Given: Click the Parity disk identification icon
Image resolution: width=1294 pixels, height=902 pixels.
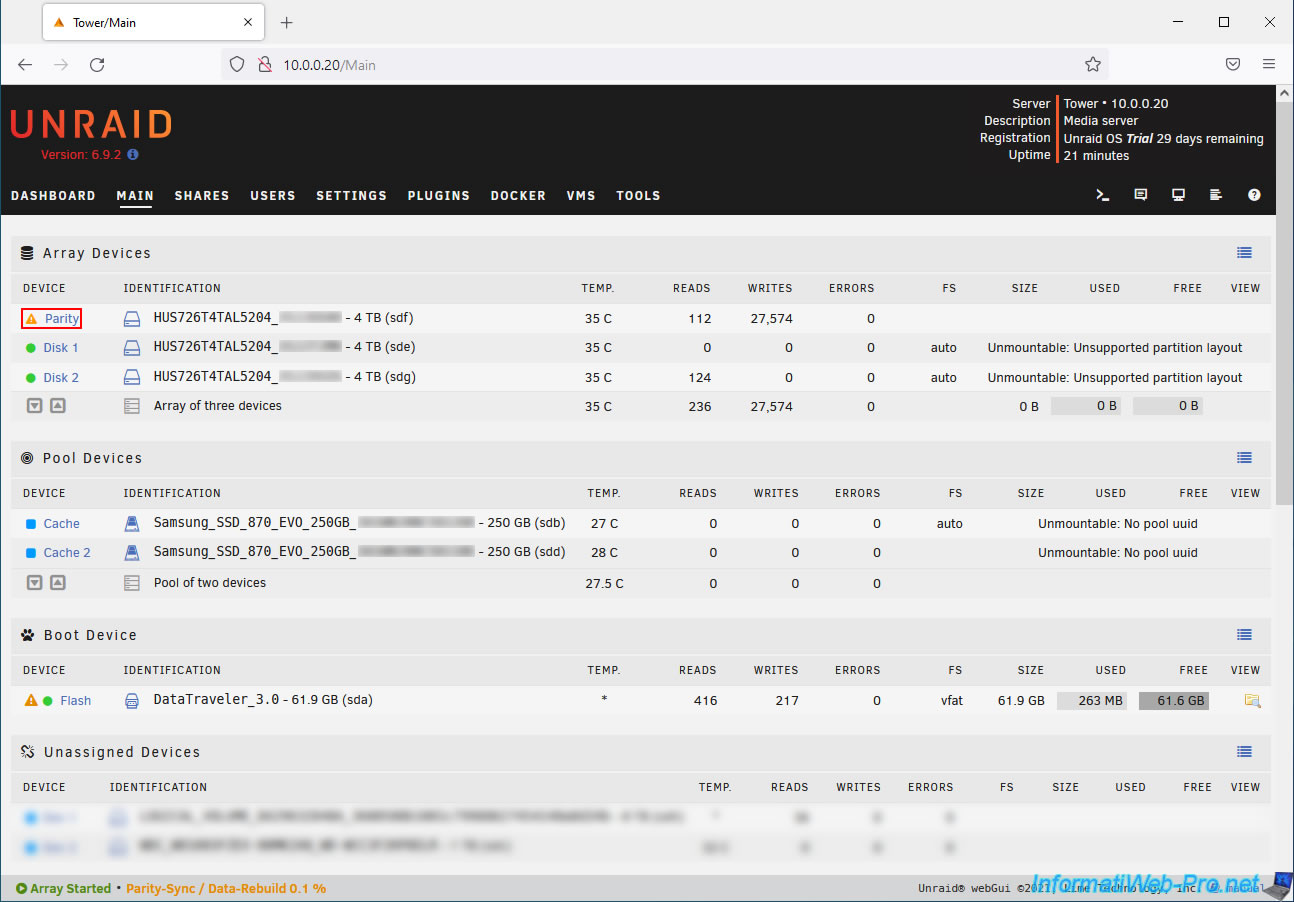Looking at the screenshot, I should tap(133, 319).
